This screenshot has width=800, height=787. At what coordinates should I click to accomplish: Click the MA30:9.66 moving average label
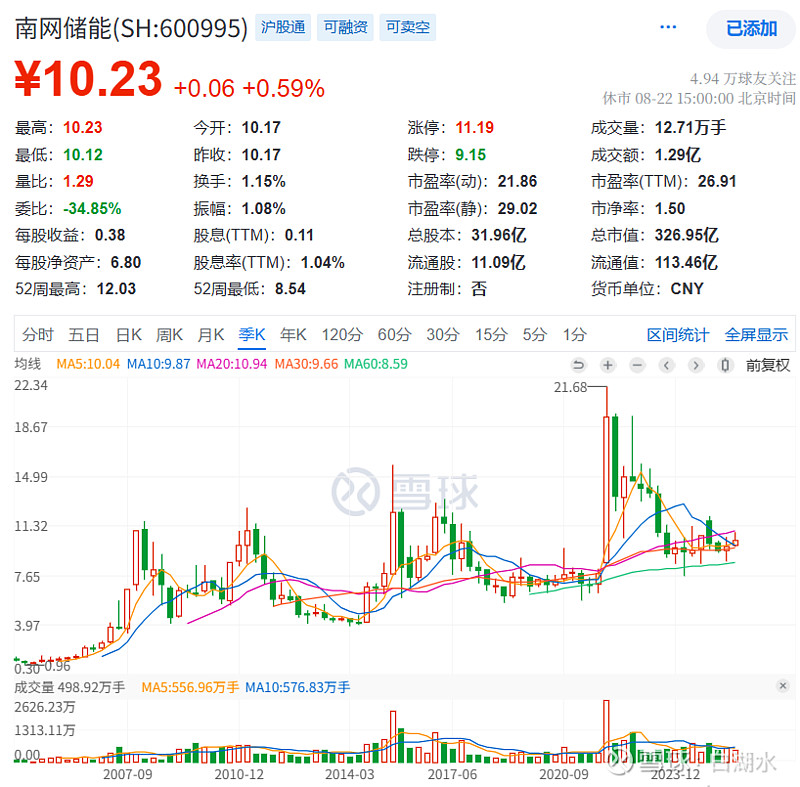point(306,364)
